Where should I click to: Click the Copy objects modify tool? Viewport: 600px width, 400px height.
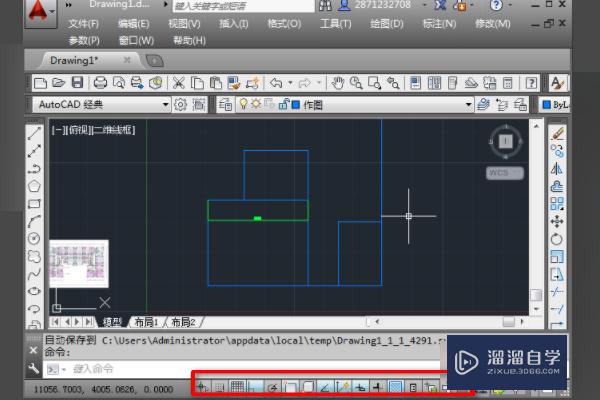click(x=557, y=151)
